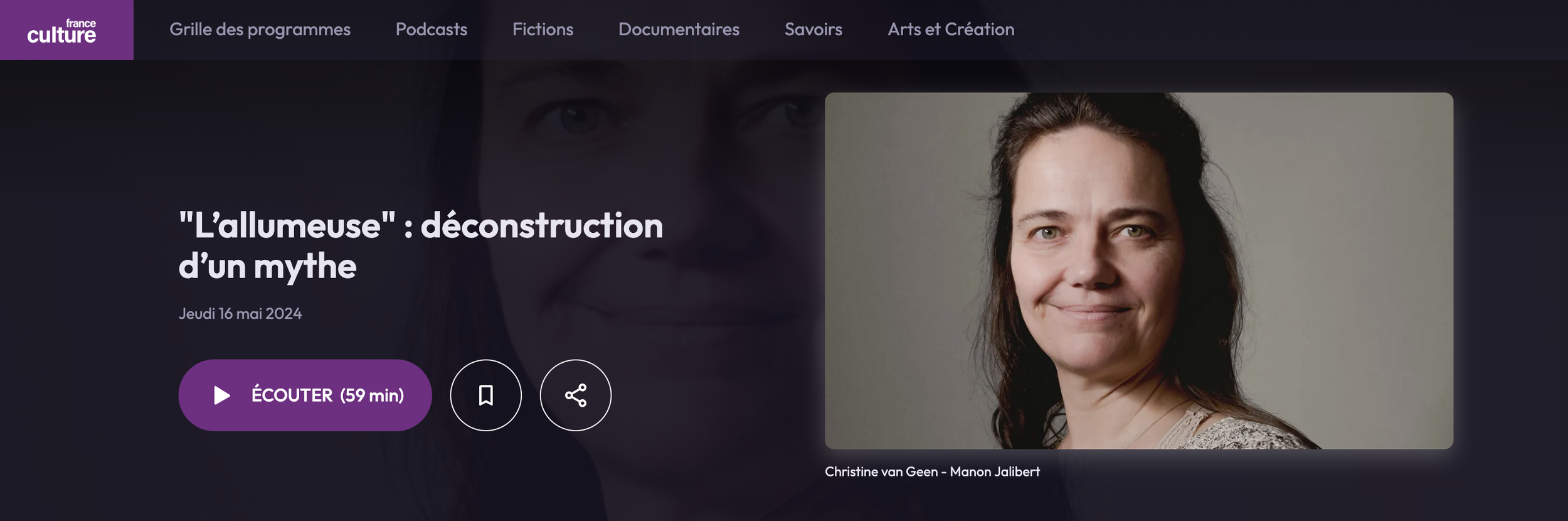Open the share icon button
This screenshot has height=521, width=1568.
575,395
